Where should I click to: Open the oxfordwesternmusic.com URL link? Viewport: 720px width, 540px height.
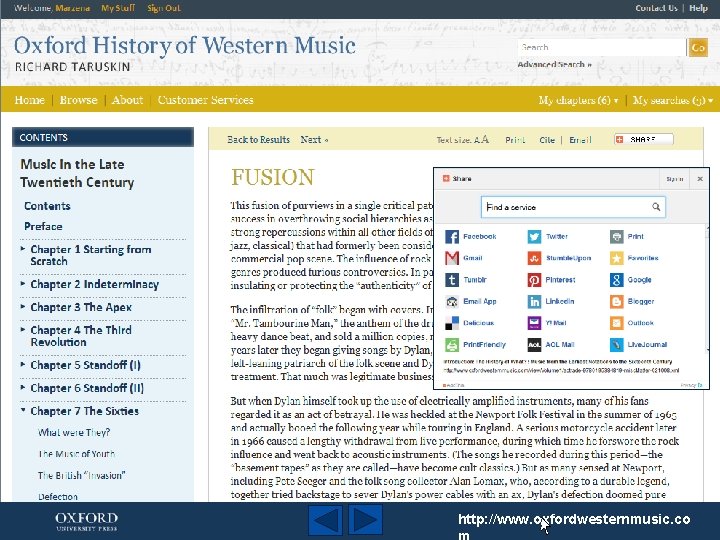coord(574,526)
